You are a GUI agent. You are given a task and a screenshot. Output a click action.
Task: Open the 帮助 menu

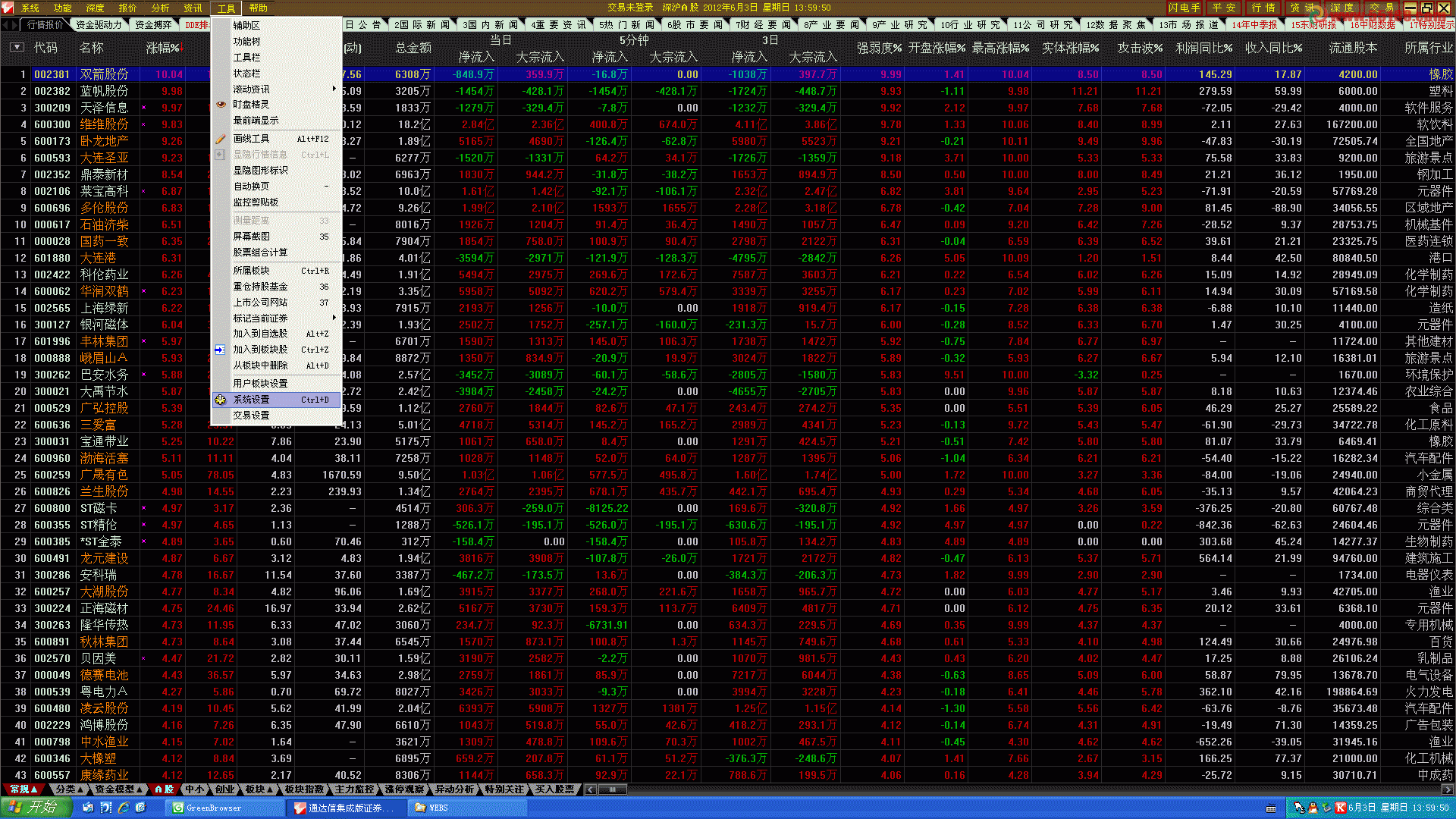coord(259,8)
